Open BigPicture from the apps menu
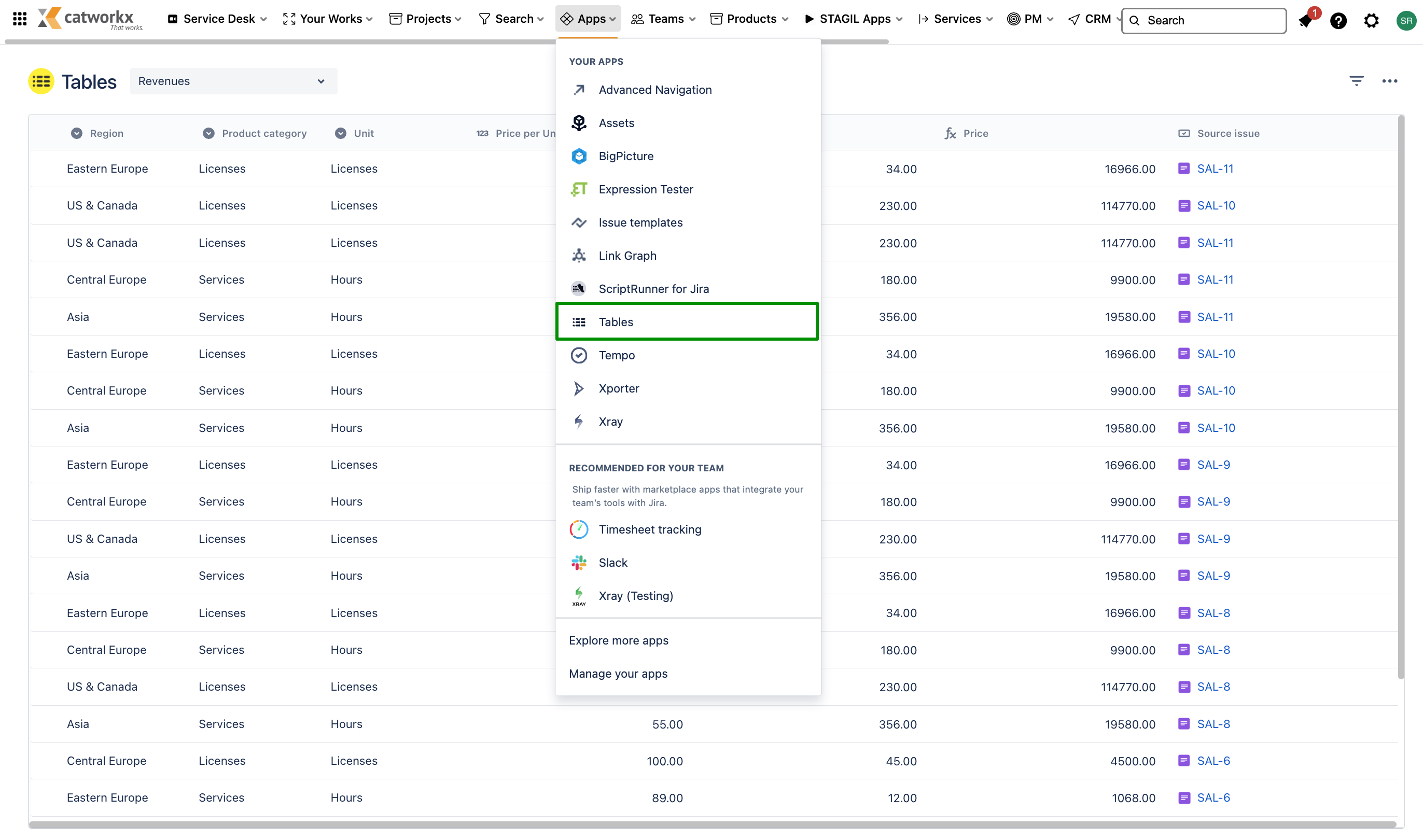Image resolution: width=1423 pixels, height=840 pixels. coord(625,156)
